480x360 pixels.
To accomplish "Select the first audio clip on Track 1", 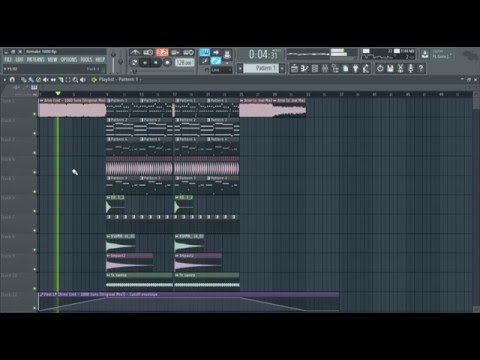I will (x=72, y=108).
